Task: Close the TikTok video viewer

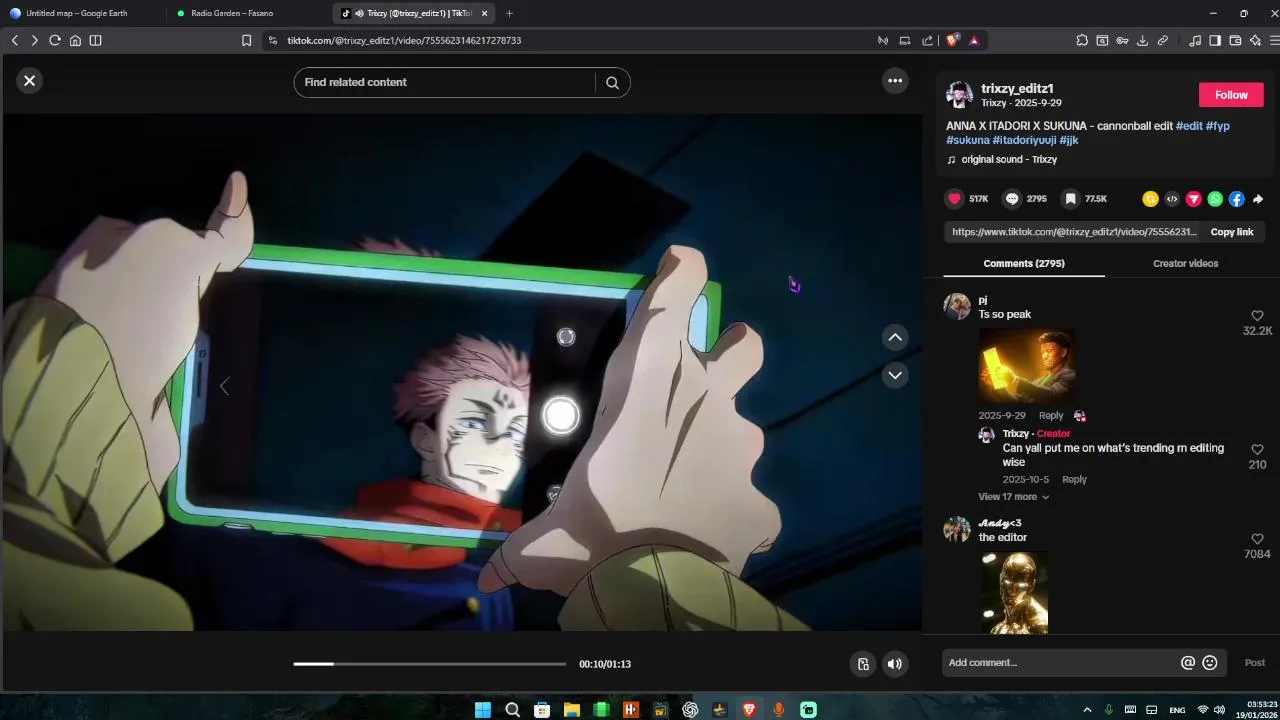Action: [29, 81]
